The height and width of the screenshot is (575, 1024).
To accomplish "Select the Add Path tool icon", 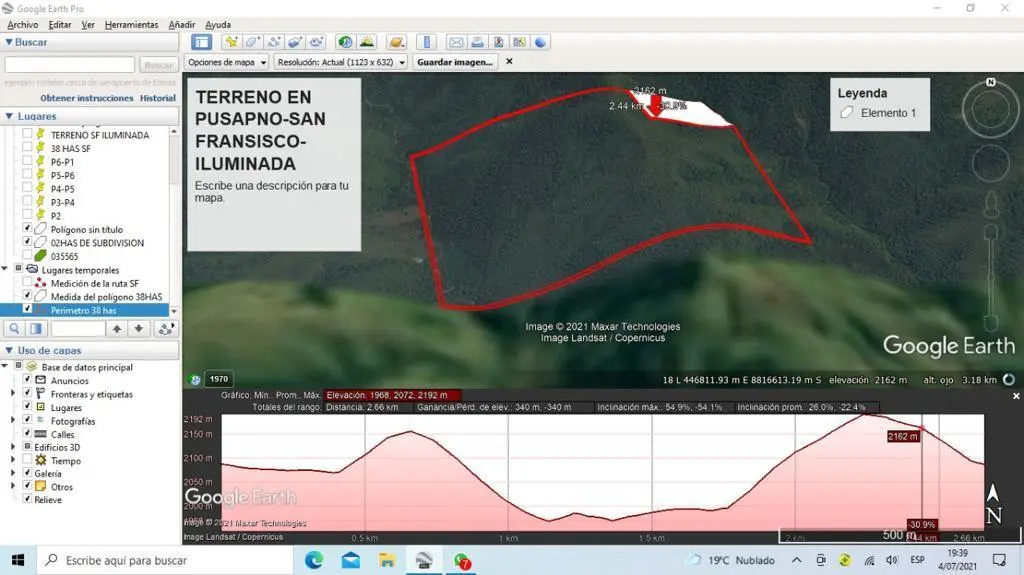I will (x=274, y=42).
